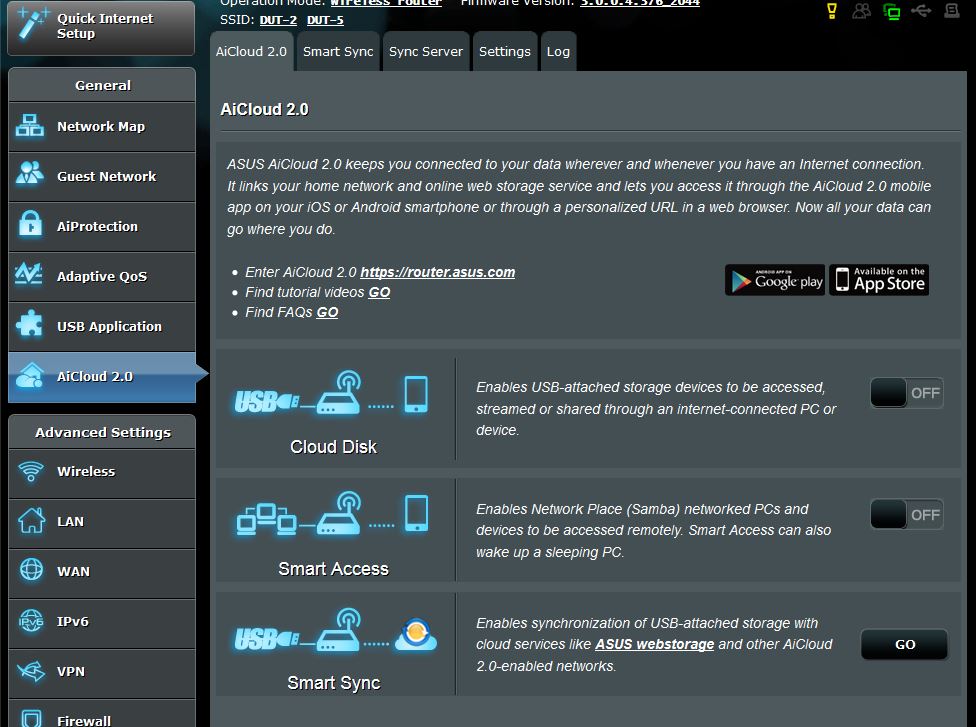Open Adaptive QoS menu item
The width and height of the screenshot is (976, 727).
tap(102, 276)
